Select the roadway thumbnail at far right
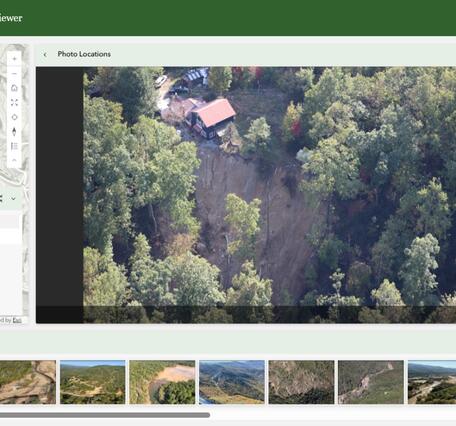 (x=432, y=382)
